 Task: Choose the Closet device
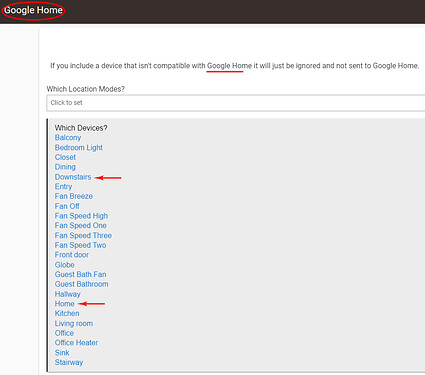pos(65,157)
